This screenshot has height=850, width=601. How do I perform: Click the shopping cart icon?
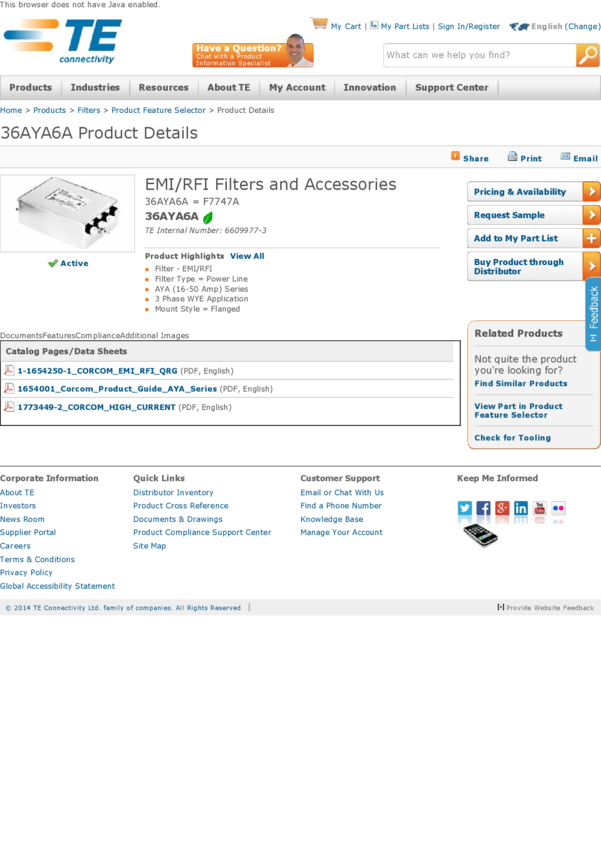click(319, 24)
